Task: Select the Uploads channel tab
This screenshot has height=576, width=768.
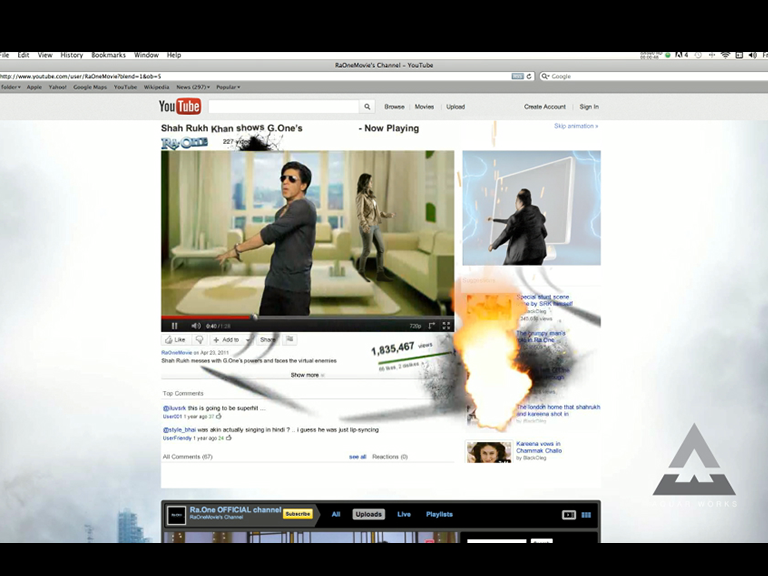Action: (368, 514)
